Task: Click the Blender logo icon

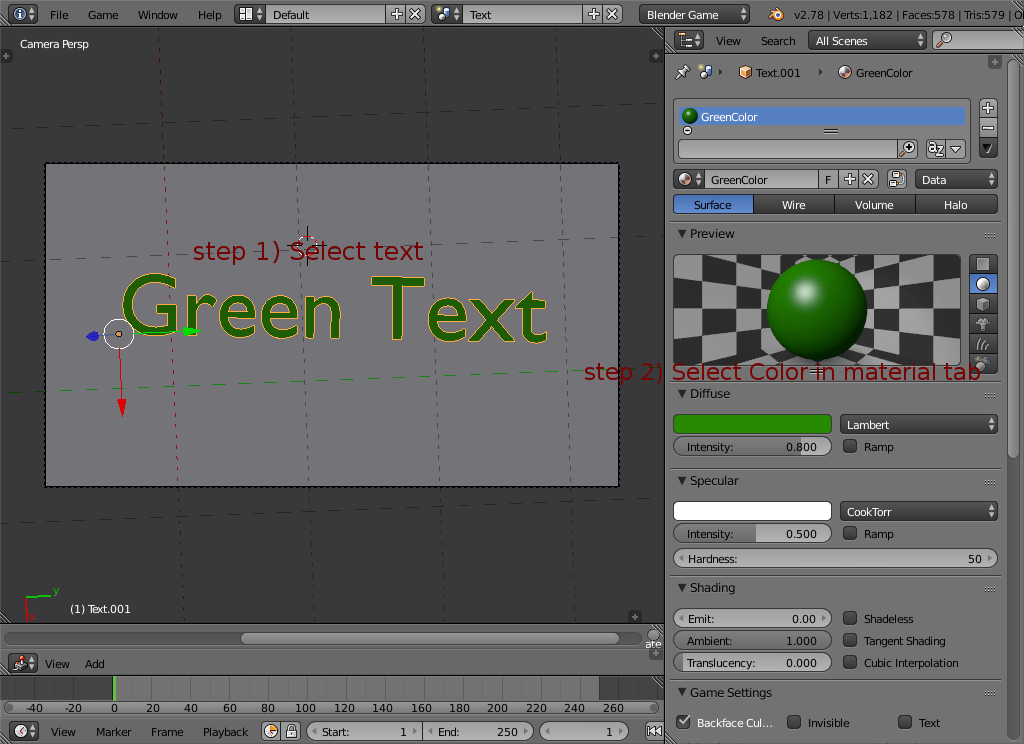Action: coord(776,14)
